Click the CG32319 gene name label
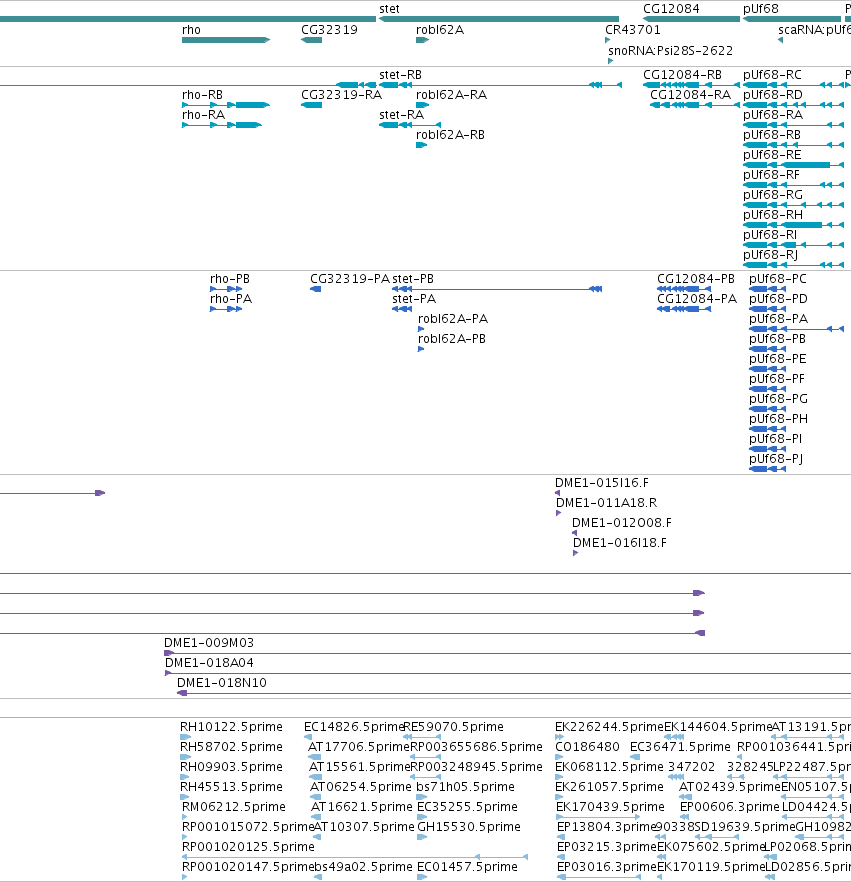Viewport: 851px width, 882px height. [329, 30]
